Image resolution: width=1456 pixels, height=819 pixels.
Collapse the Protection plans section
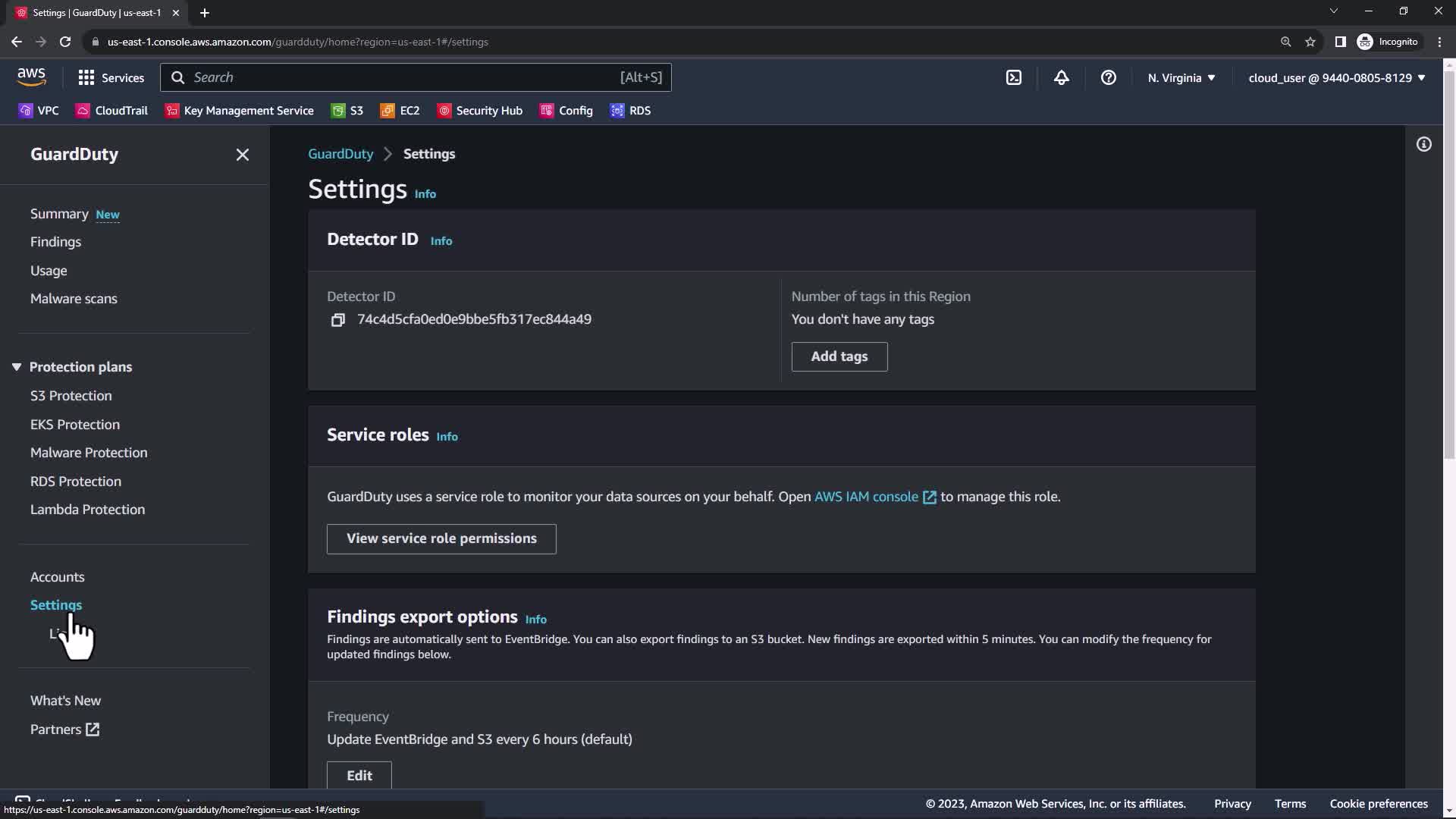click(17, 367)
